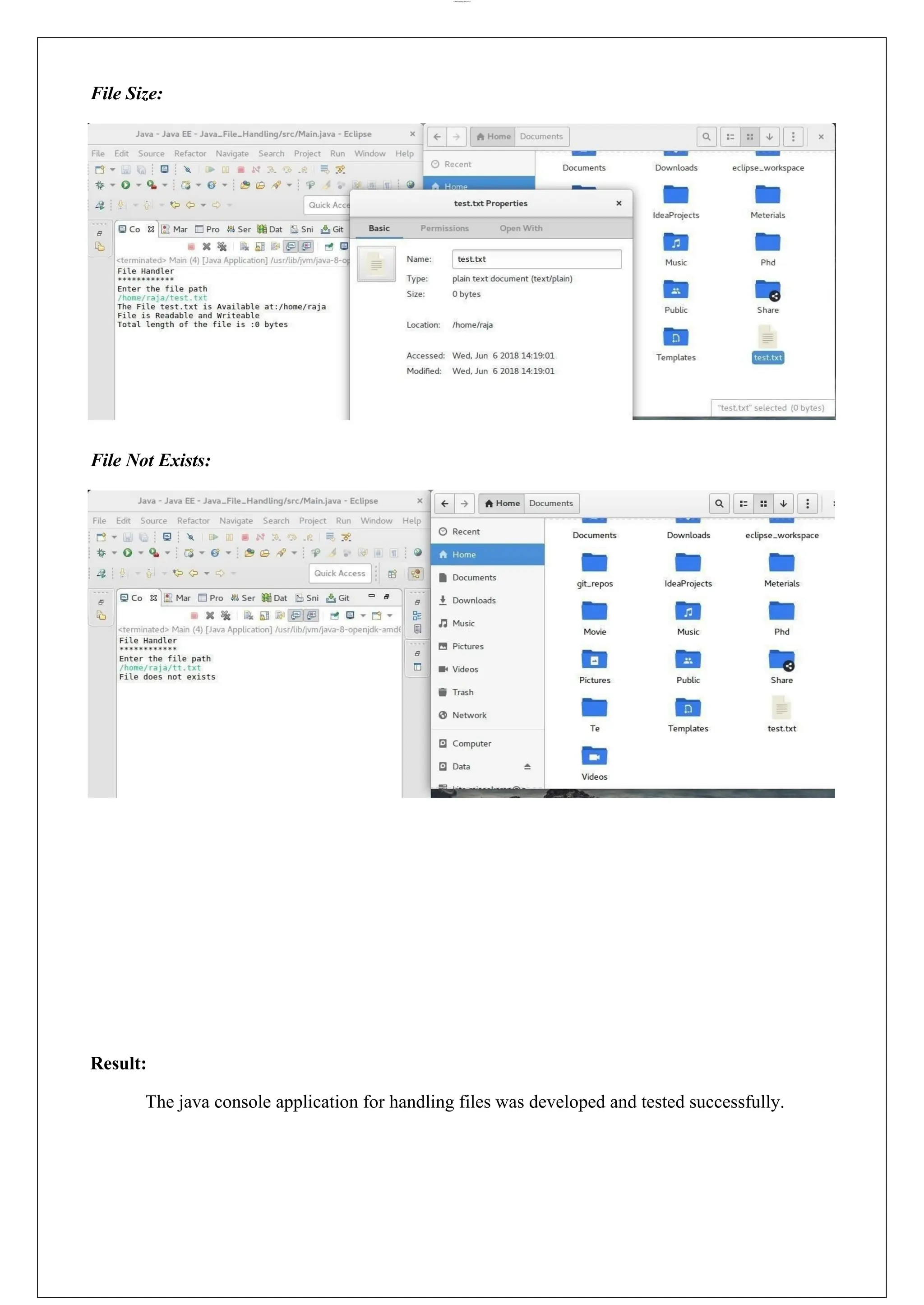This screenshot has width=924, height=1305.
Task: Switch to Ser tab in File Size Eclipse
Action: tap(238, 229)
